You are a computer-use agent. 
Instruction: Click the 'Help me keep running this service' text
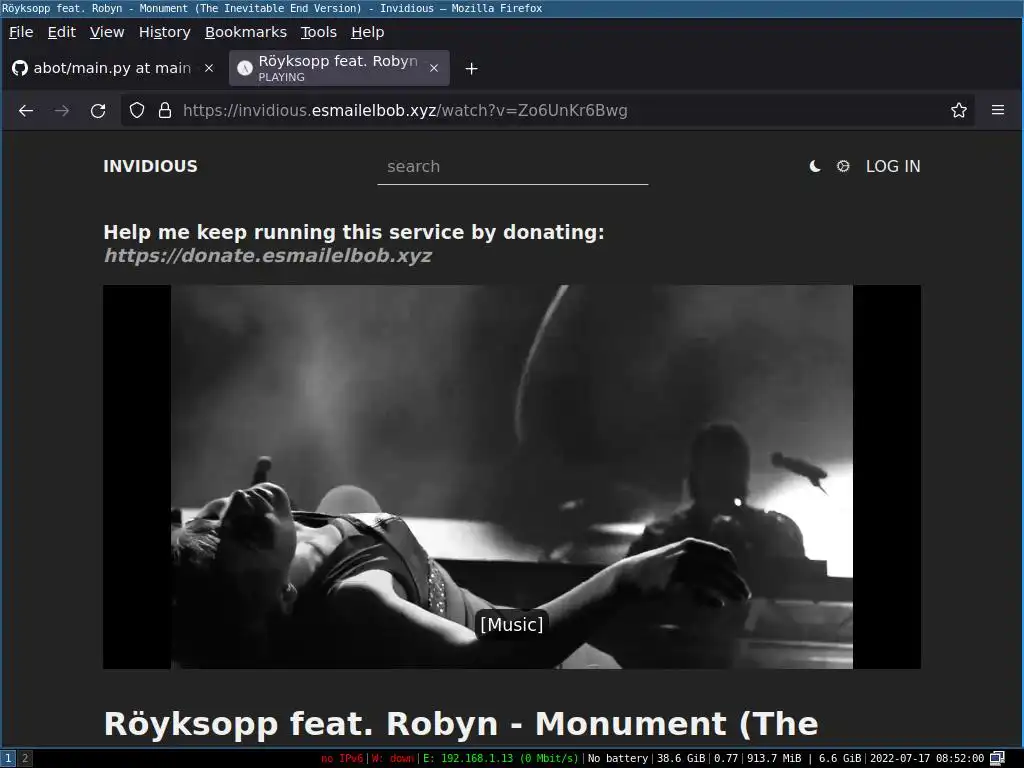[354, 232]
